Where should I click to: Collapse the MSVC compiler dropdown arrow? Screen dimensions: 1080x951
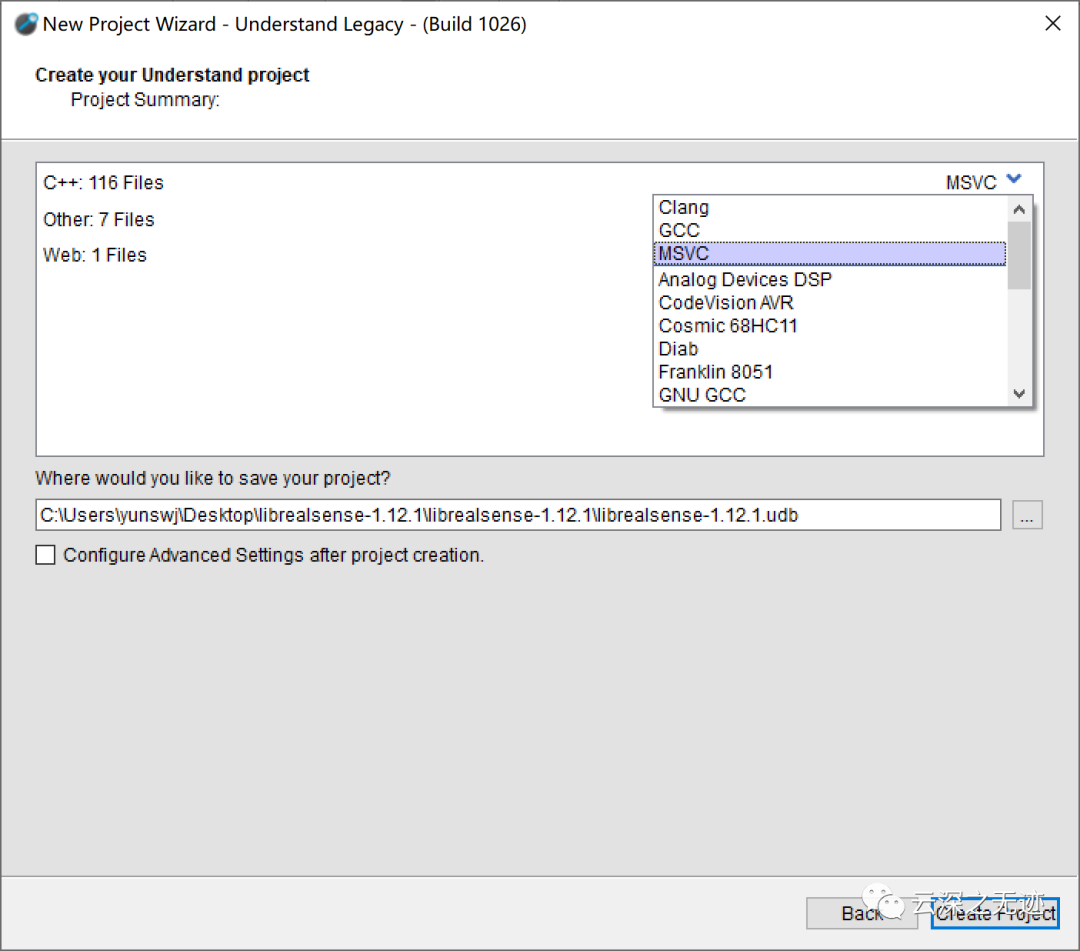coord(1014,181)
